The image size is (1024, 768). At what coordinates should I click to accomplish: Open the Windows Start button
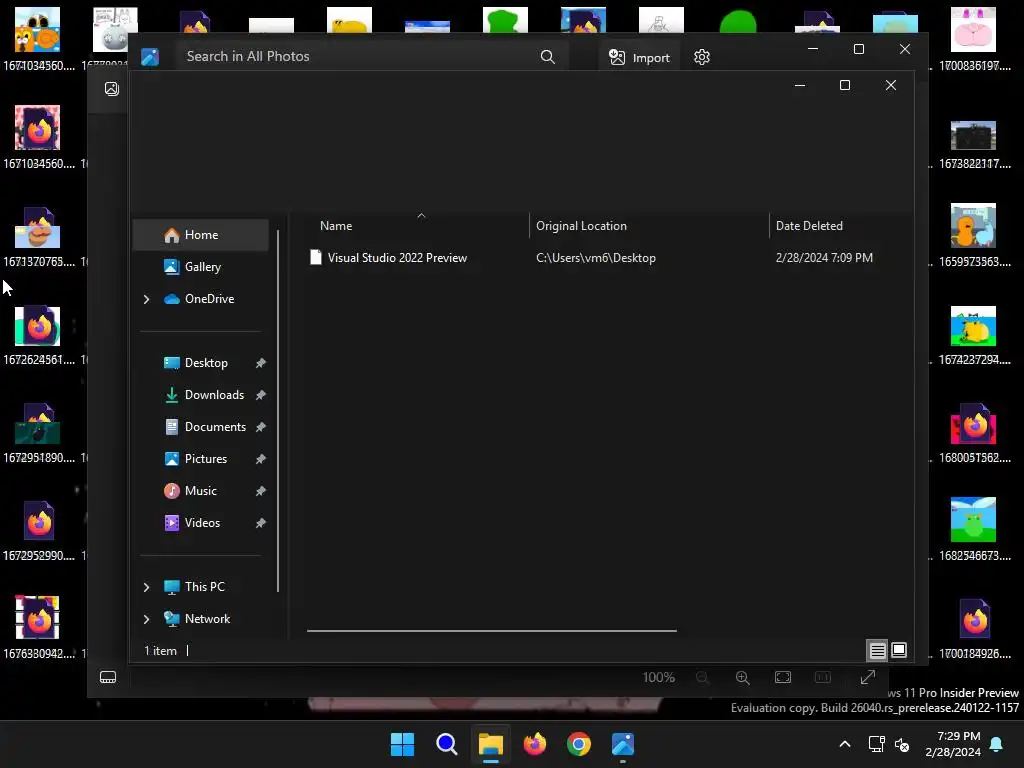[402, 744]
